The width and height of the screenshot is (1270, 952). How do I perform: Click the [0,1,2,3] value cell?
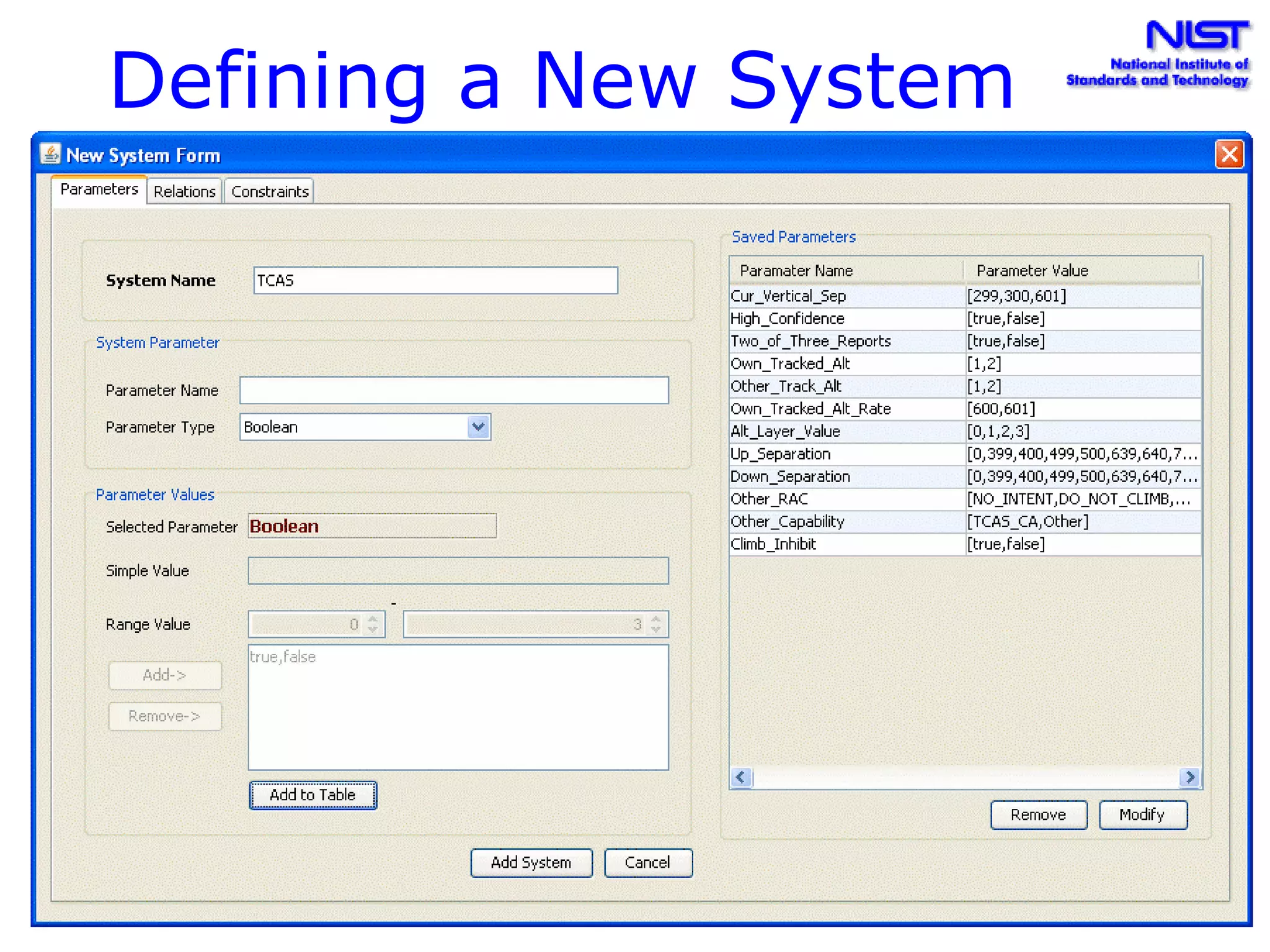pos(1083,431)
